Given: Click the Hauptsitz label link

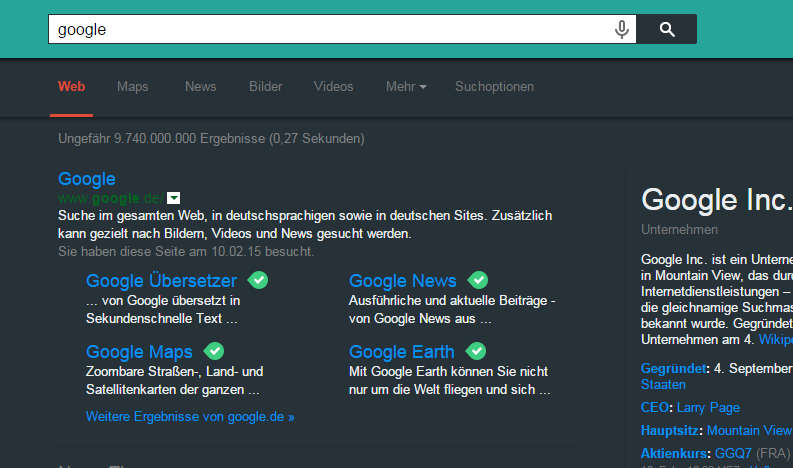Looking at the screenshot, I should pos(670,430).
